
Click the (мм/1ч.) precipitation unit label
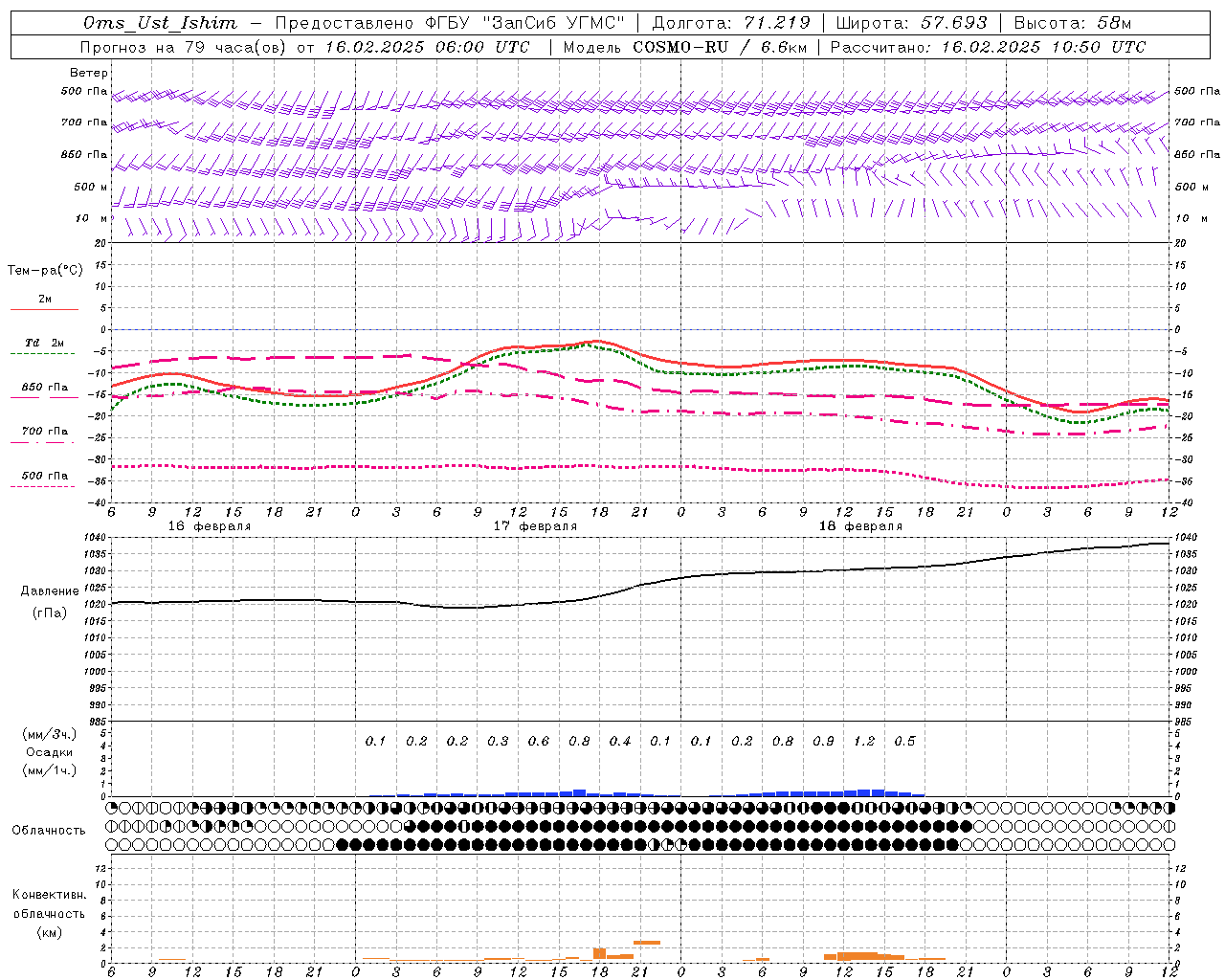[50, 770]
